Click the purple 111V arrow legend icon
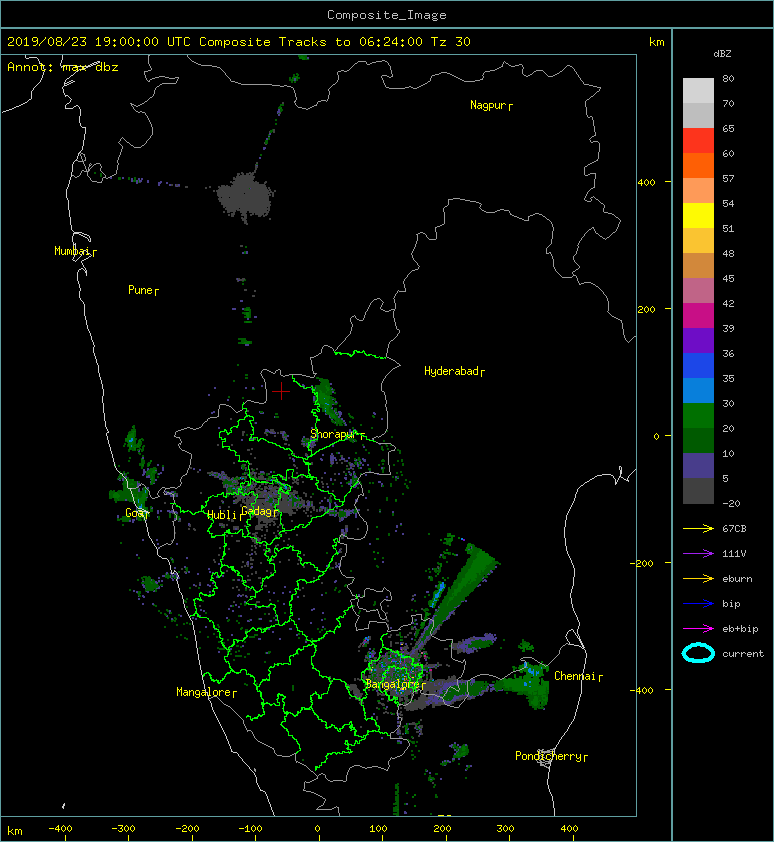Viewport: 774px width, 842px height. pyautogui.click(x=698, y=554)
